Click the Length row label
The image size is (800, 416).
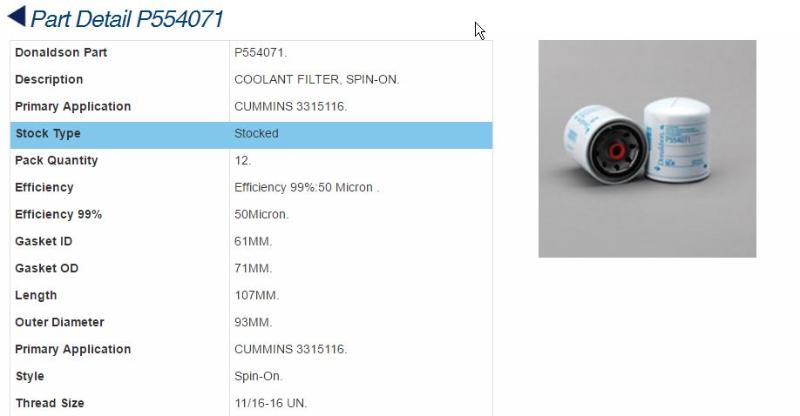[36, 296]
